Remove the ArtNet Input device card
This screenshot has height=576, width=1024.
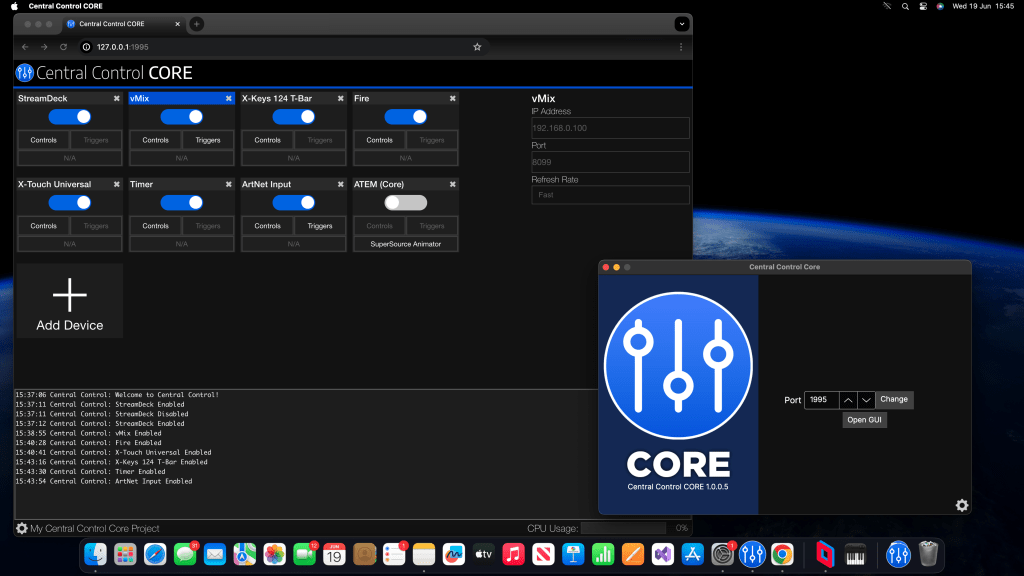click(341, 185)
